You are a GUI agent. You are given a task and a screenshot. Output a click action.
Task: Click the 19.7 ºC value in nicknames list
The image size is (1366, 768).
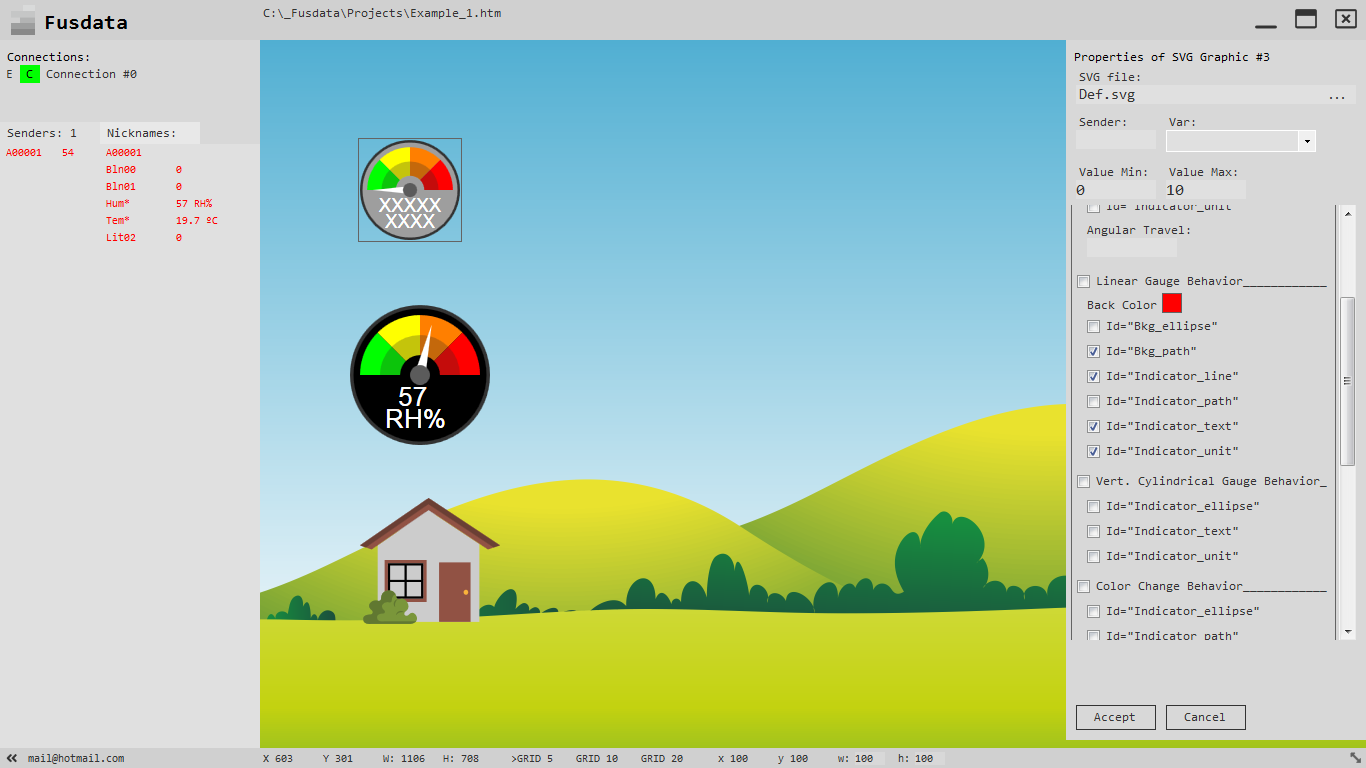(x=197, y=221)
